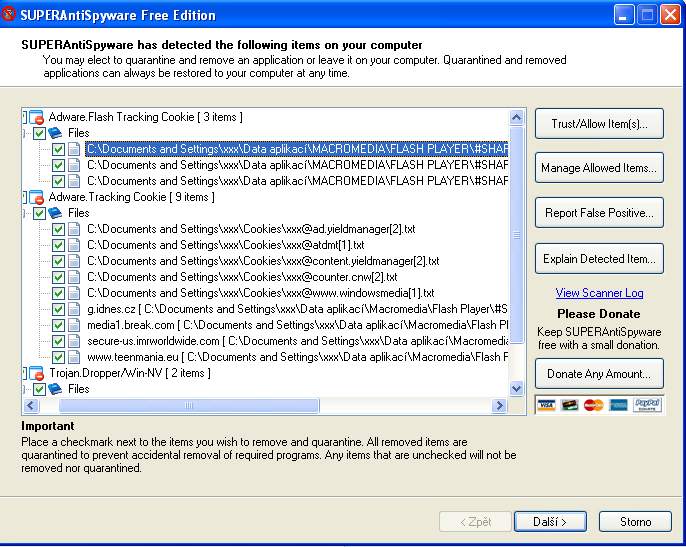
Task: Uncheck the g.idnes.cz entry
Action: pos(58,309)
